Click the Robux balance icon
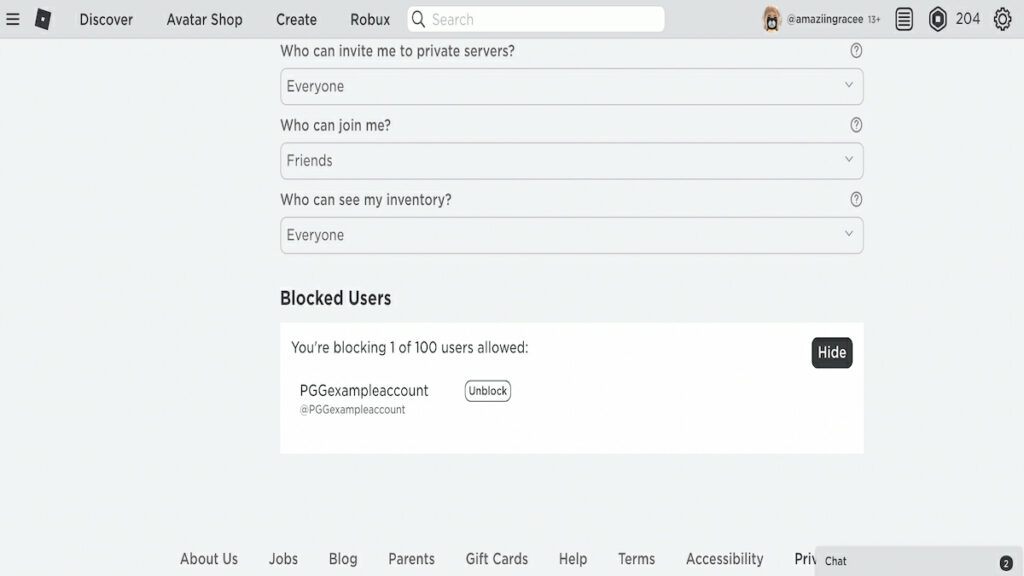The height and width of the screenshot is (576, 1024). click(937, 19)
